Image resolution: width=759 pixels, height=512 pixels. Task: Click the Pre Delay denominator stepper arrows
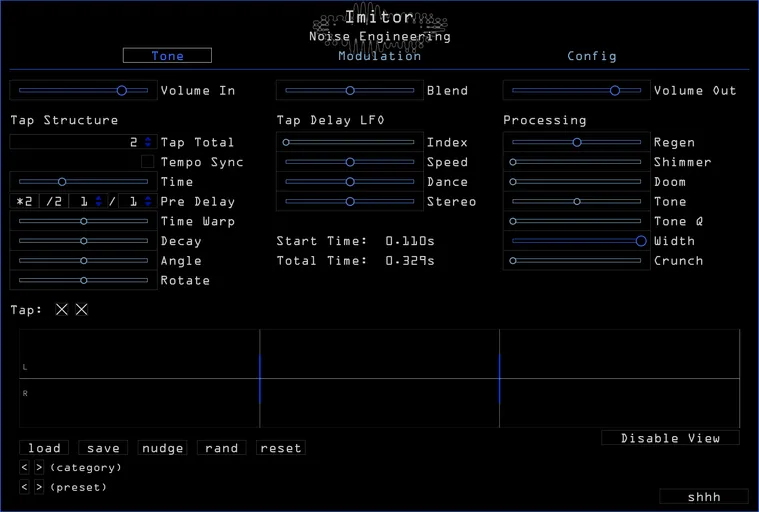(x=148, y=201)
